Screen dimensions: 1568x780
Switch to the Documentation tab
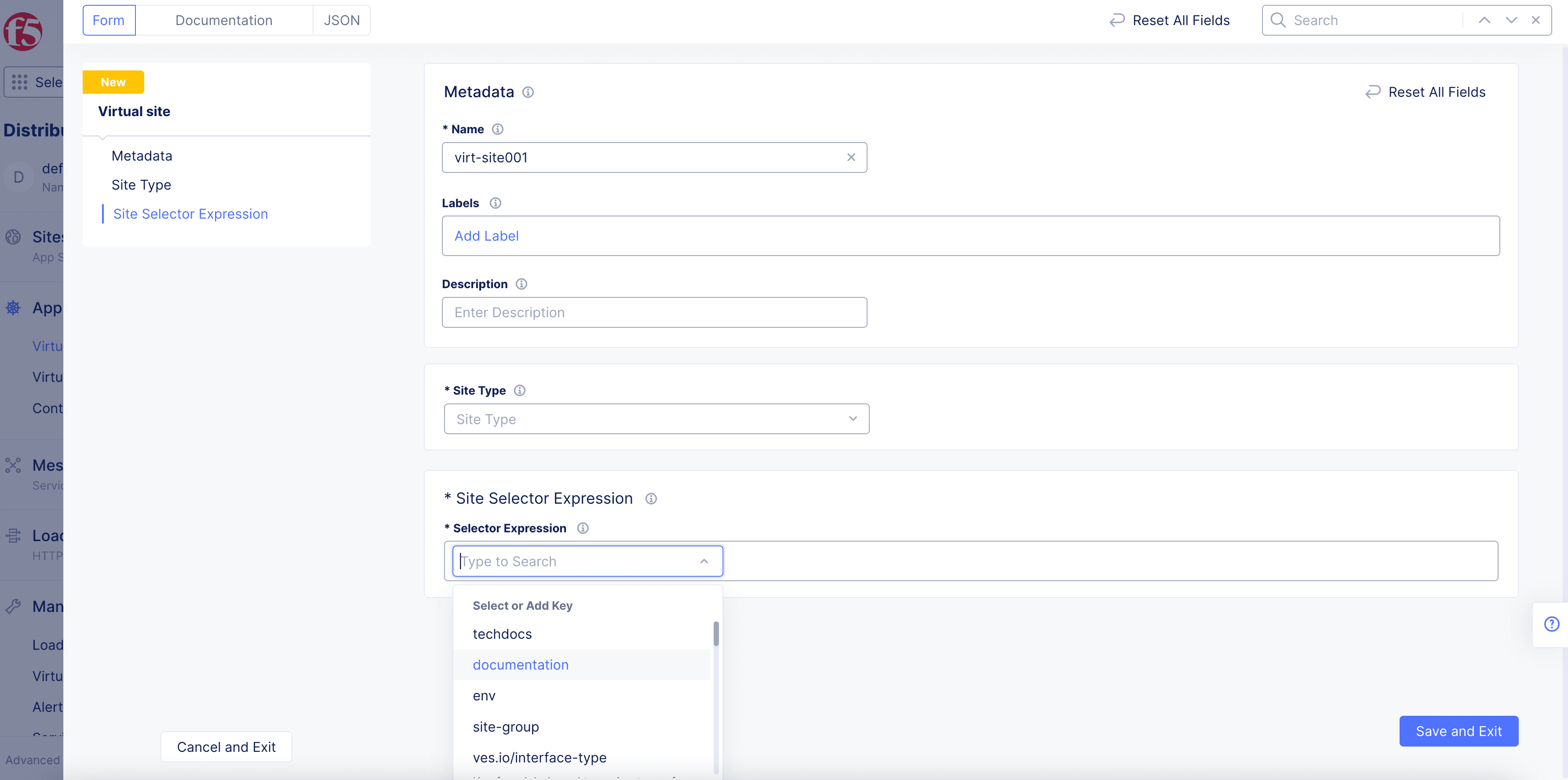pyautogui.click(x=223, y=19)
